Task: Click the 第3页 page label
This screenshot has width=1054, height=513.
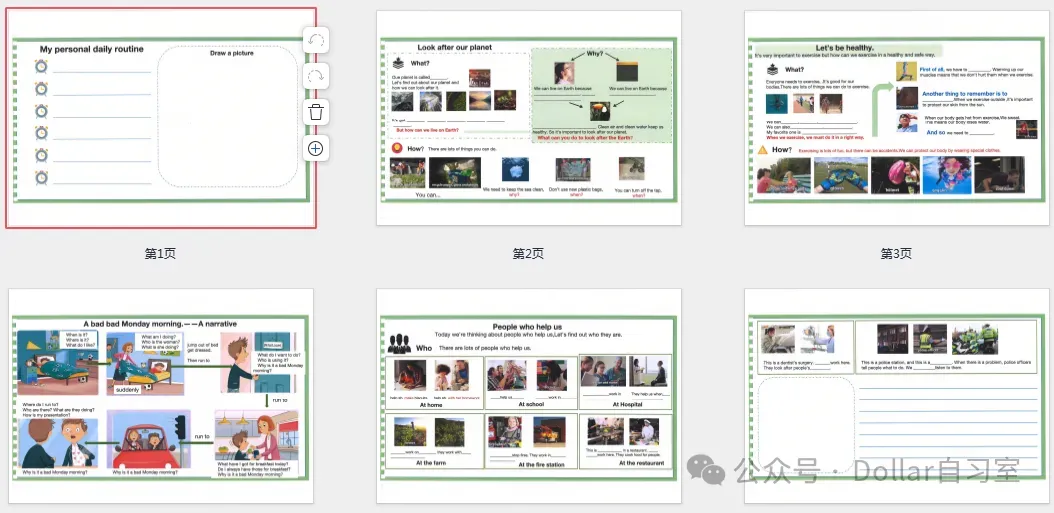Action: (896, 254)
